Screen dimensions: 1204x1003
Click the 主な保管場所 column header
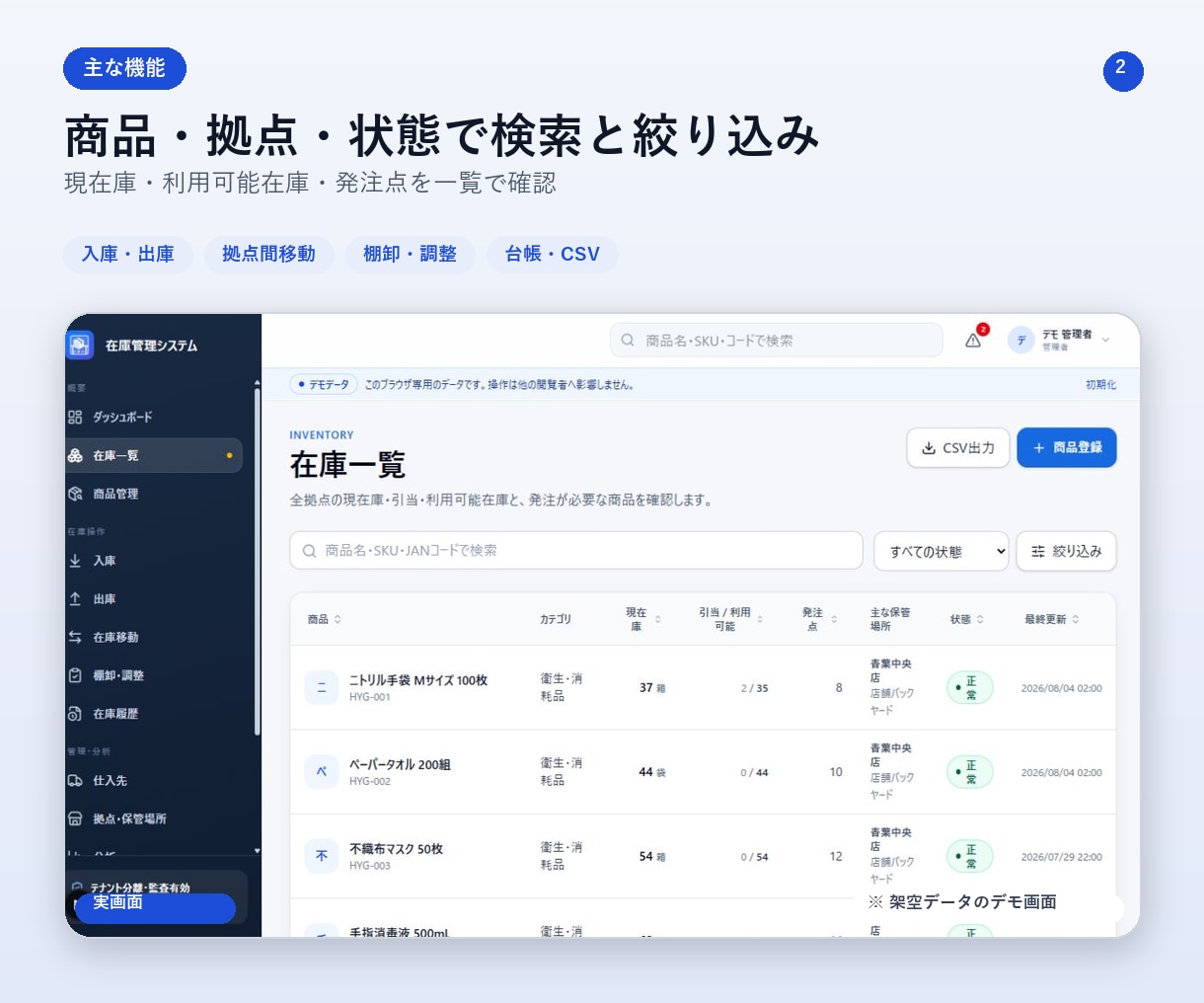click(890, 620)
